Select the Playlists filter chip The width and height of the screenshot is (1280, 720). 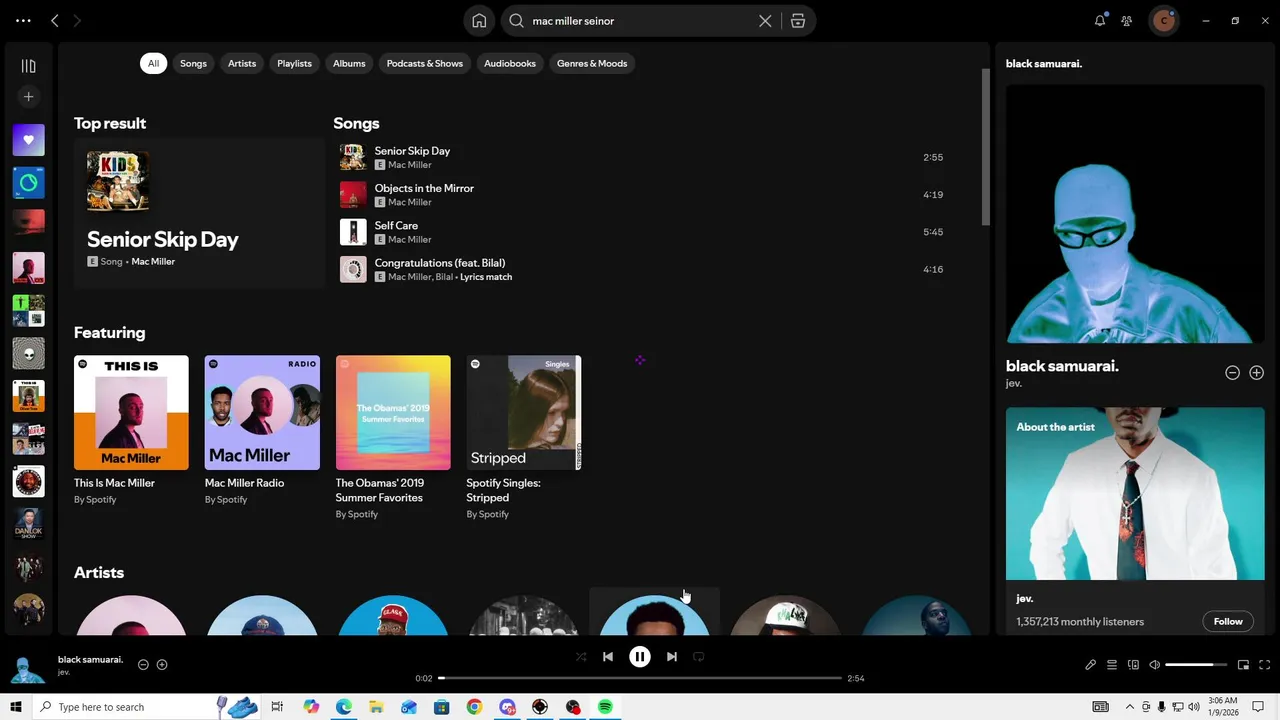click(294, 63)
